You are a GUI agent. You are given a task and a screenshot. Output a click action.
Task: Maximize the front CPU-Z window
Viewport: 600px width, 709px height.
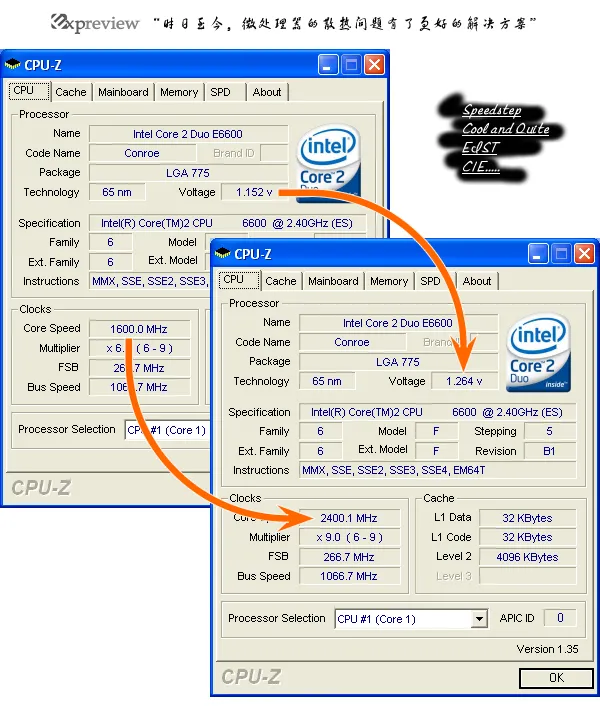point(561,254)
